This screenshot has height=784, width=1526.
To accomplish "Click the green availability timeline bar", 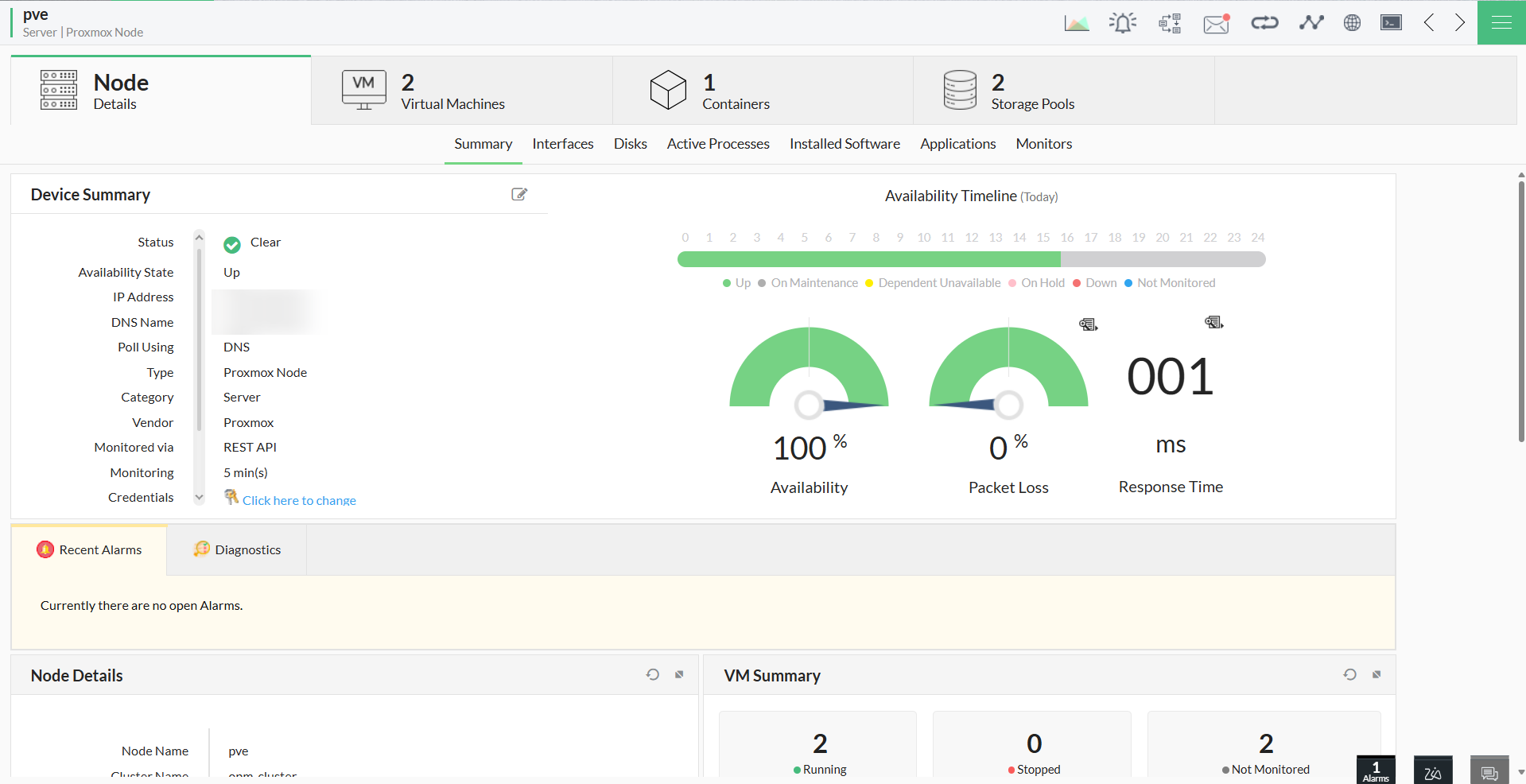I will (867, 259).
